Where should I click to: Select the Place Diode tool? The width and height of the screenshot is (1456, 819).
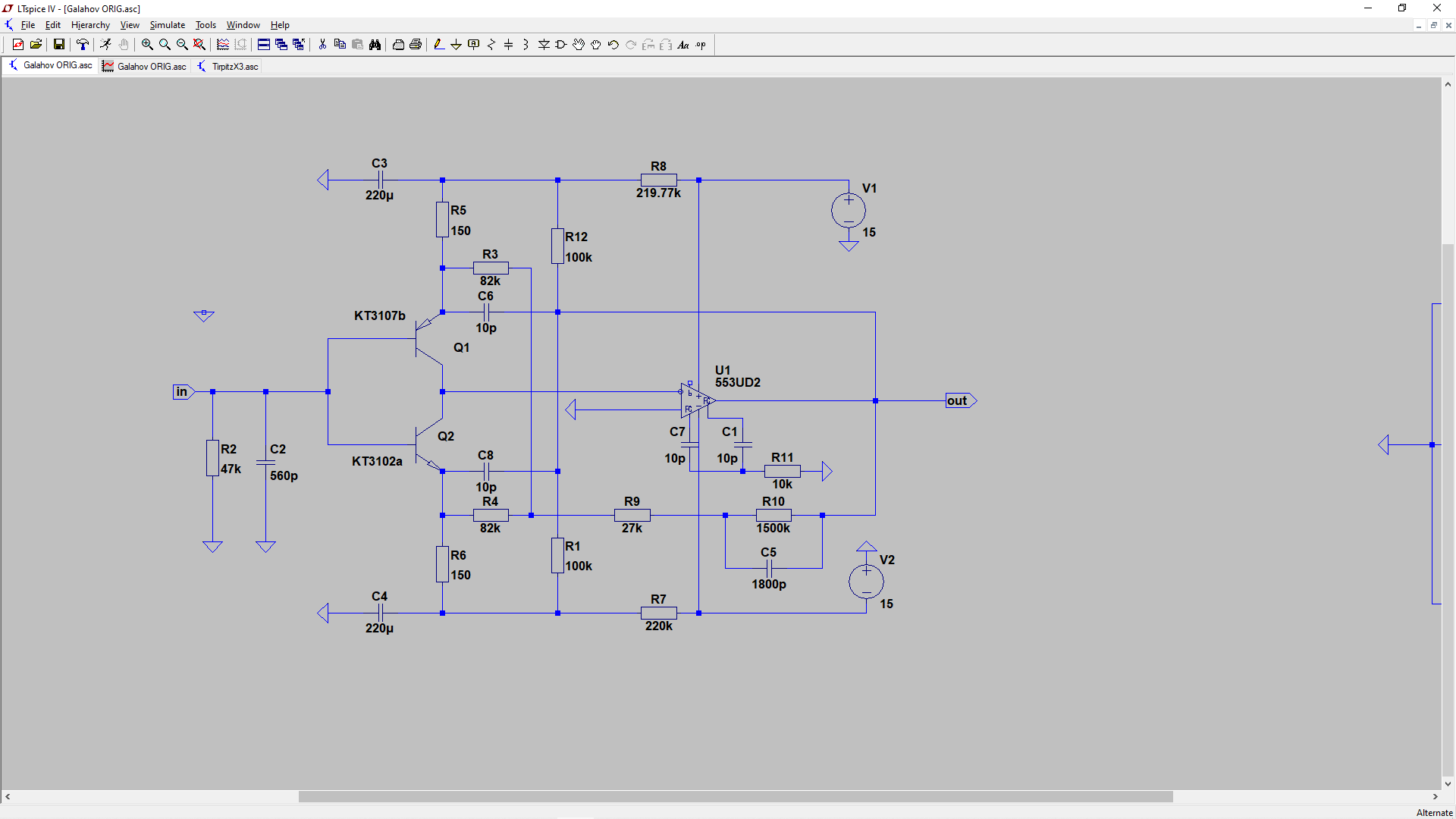click(x=544, y=45)
